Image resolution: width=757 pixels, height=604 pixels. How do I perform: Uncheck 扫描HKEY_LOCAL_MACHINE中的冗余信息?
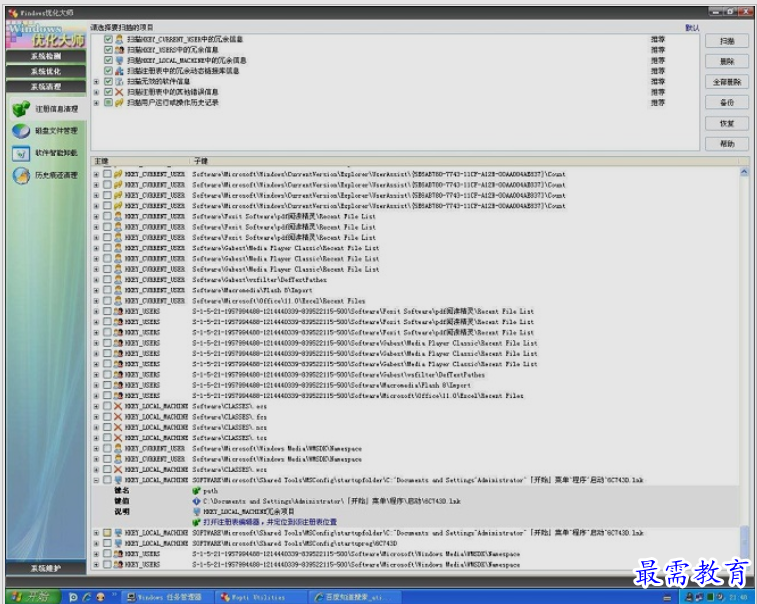tap(108, 60)
